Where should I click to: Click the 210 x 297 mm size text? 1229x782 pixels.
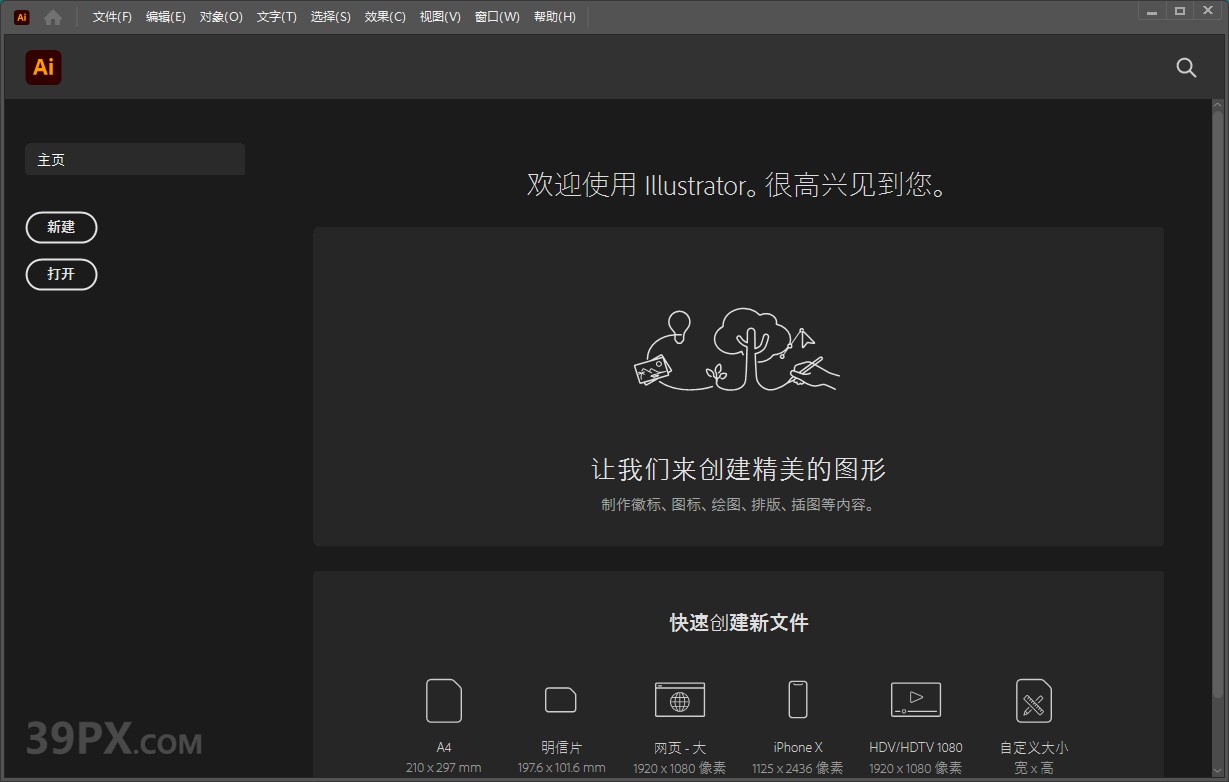443,768
